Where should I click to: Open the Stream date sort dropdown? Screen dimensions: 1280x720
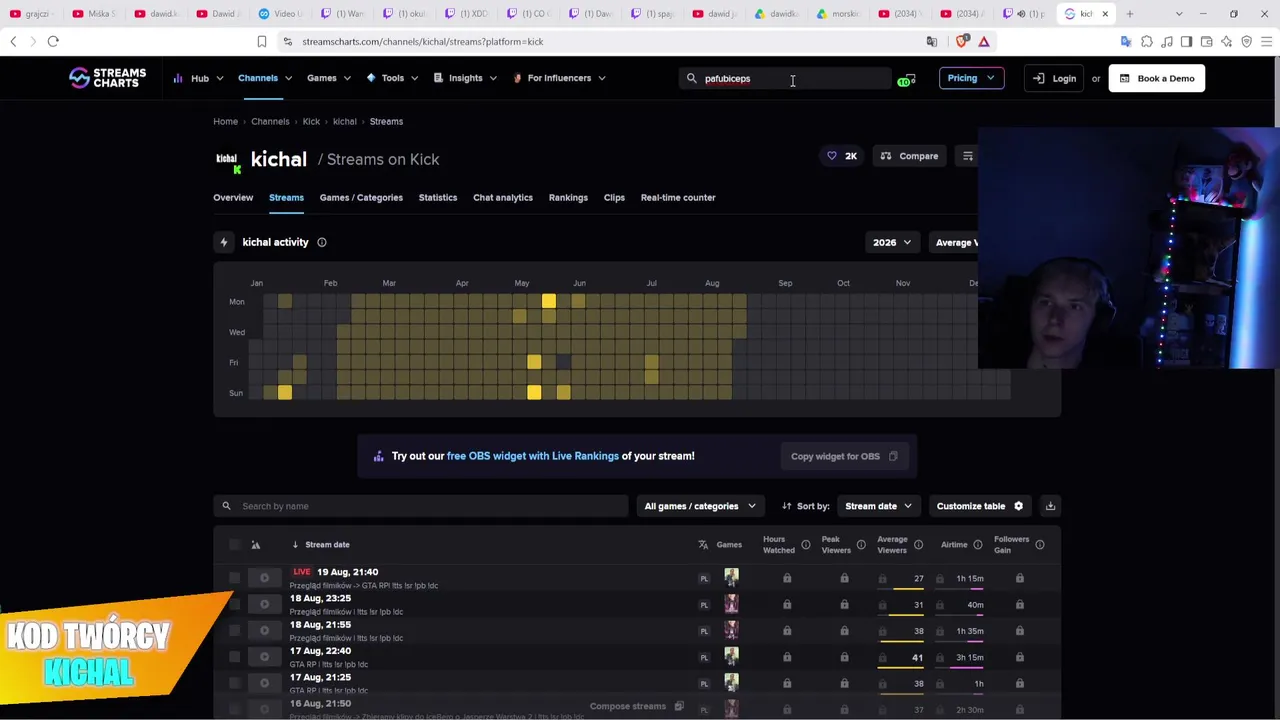(878, 506)
